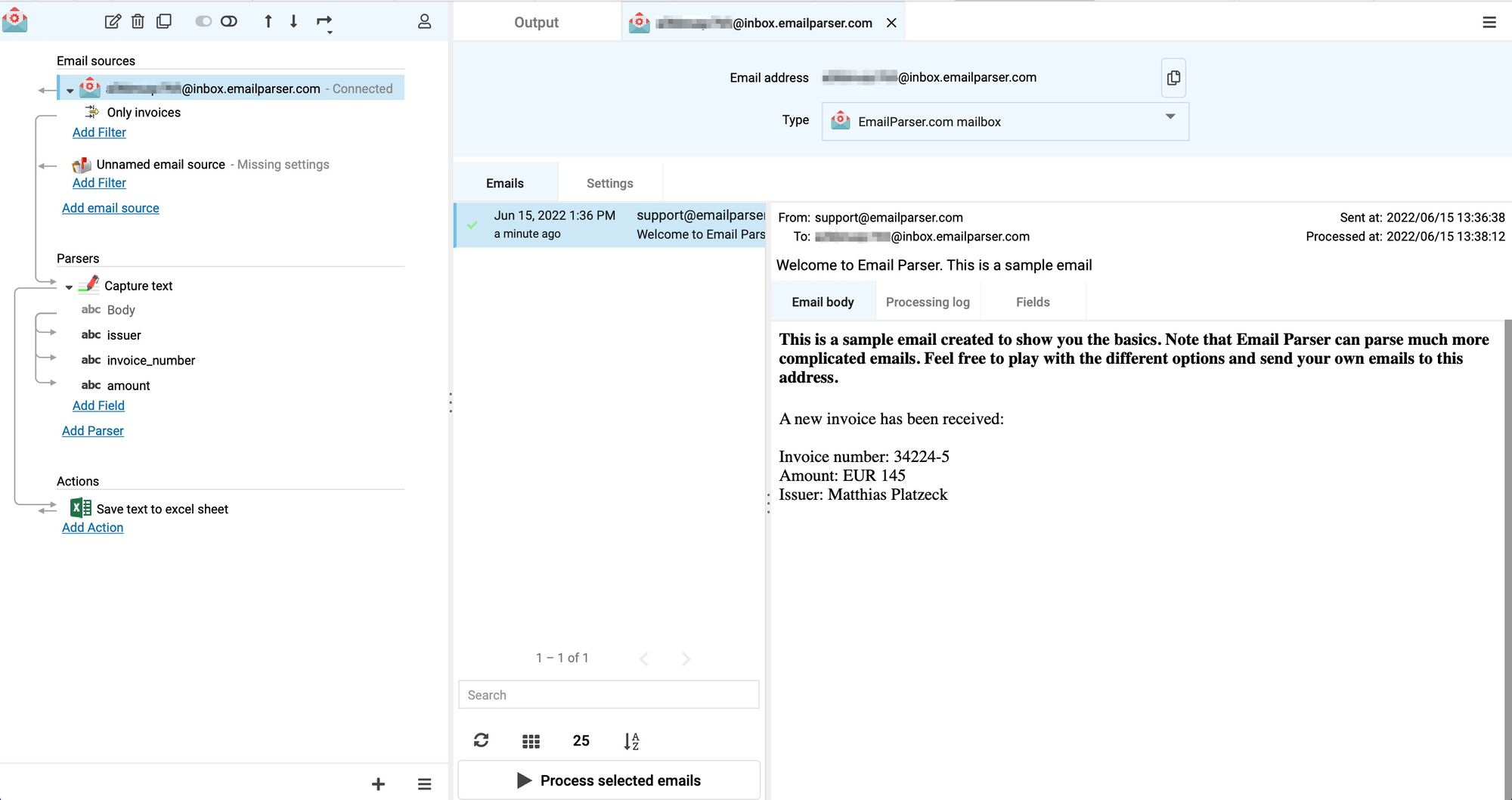Collapse the inbox email source tree

[70, 91]
